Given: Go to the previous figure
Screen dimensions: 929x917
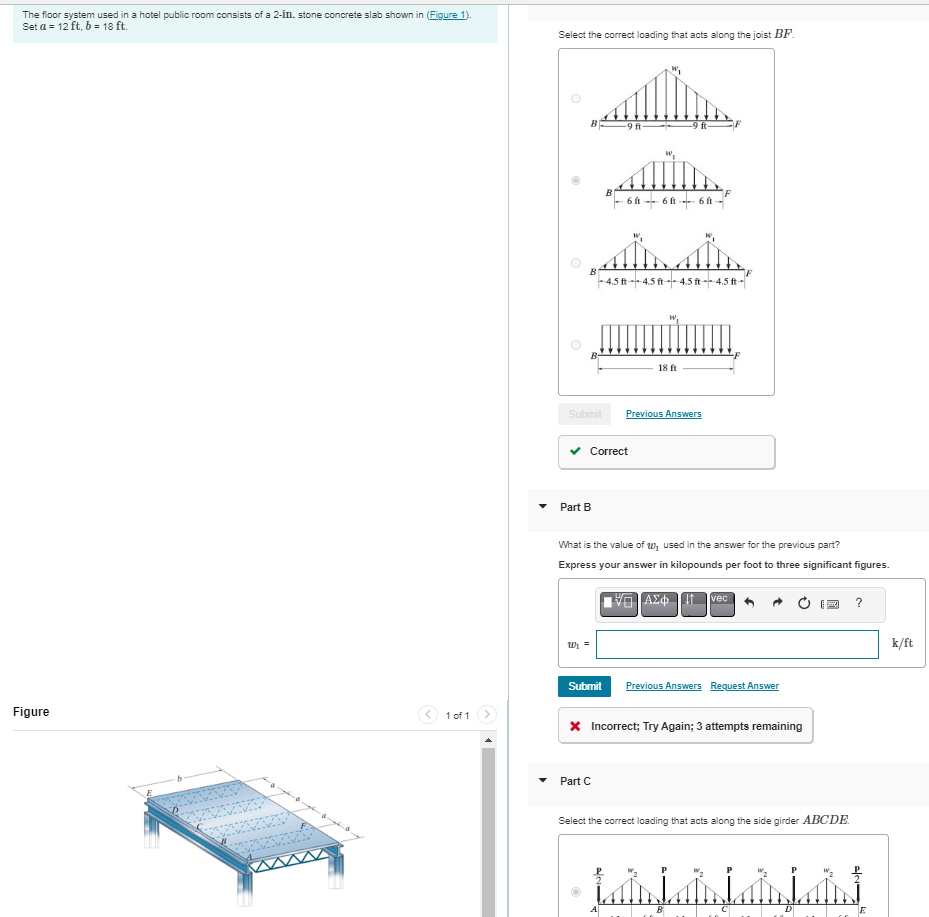Looking at the screenshot, I should pyautogui.click(x=428, y=714).
